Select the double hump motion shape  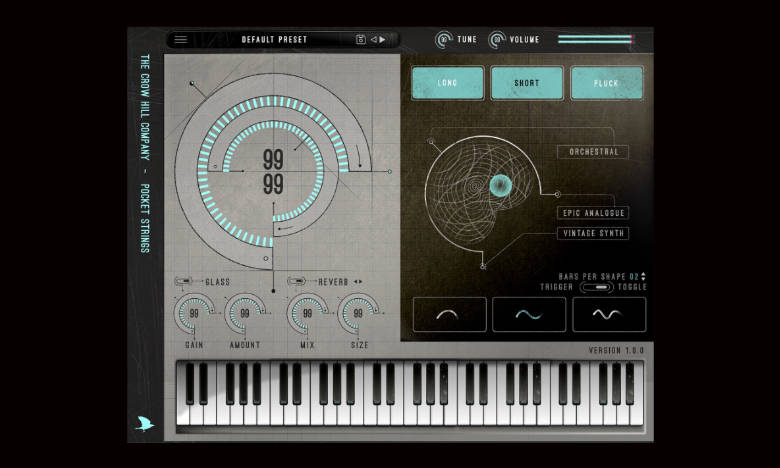pos(609,314)
